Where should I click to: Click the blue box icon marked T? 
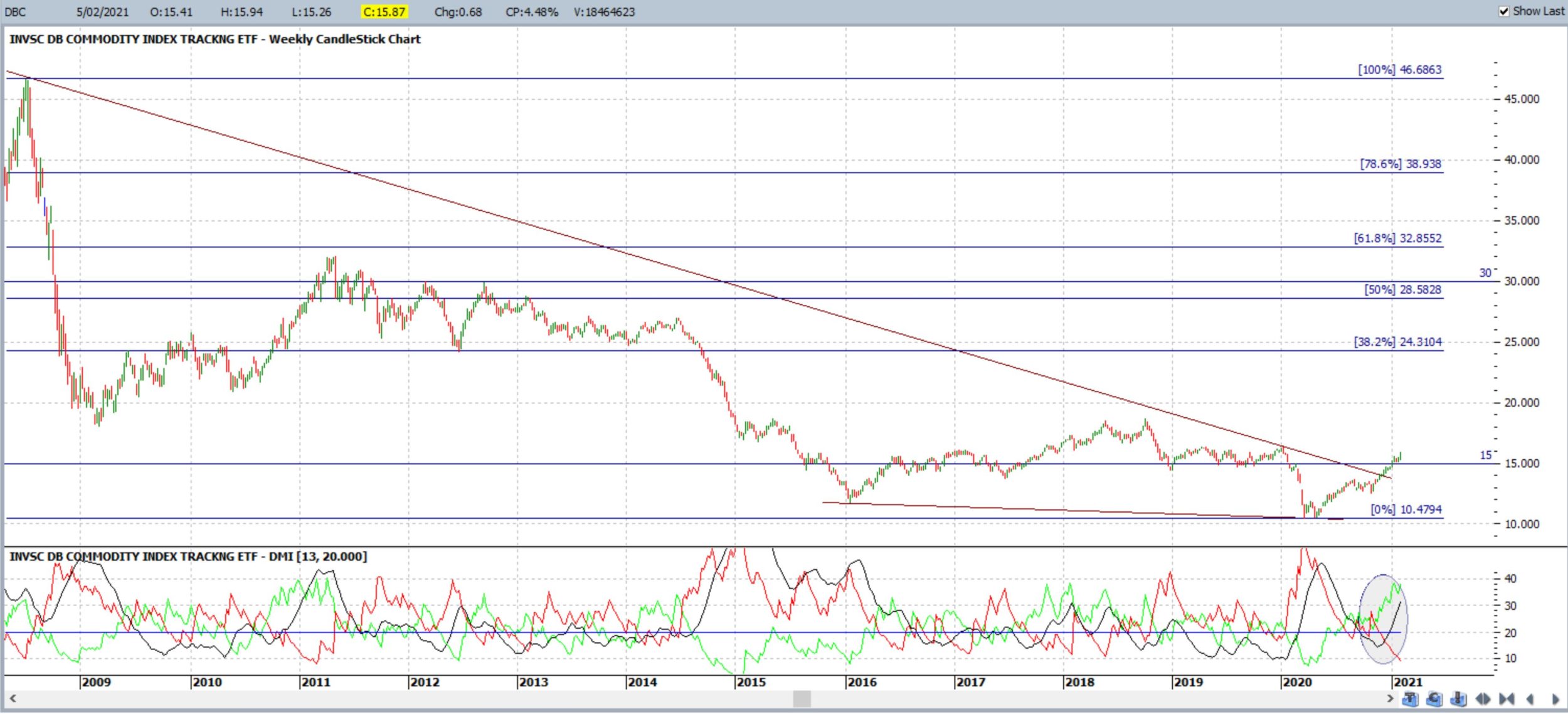pos(1411,698)
